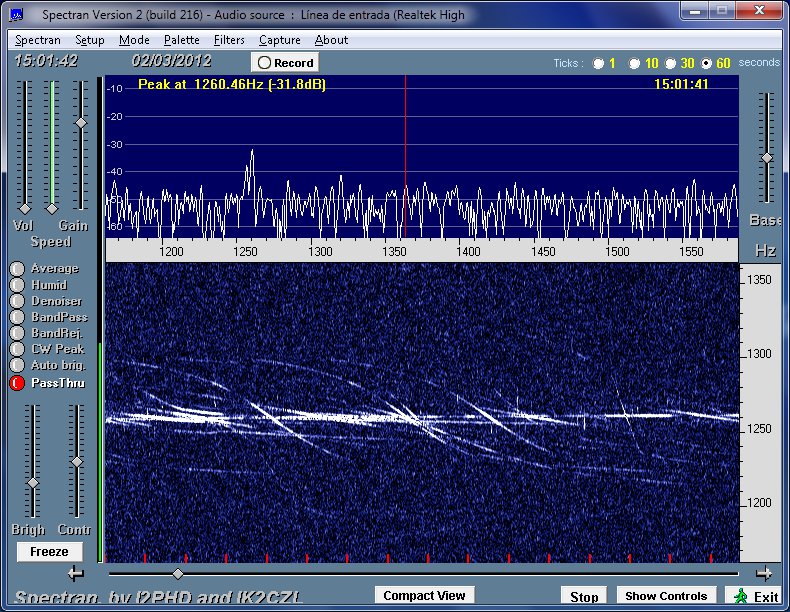Open the Filters menu
Screen dimensions: 790x612
[229, 40]
